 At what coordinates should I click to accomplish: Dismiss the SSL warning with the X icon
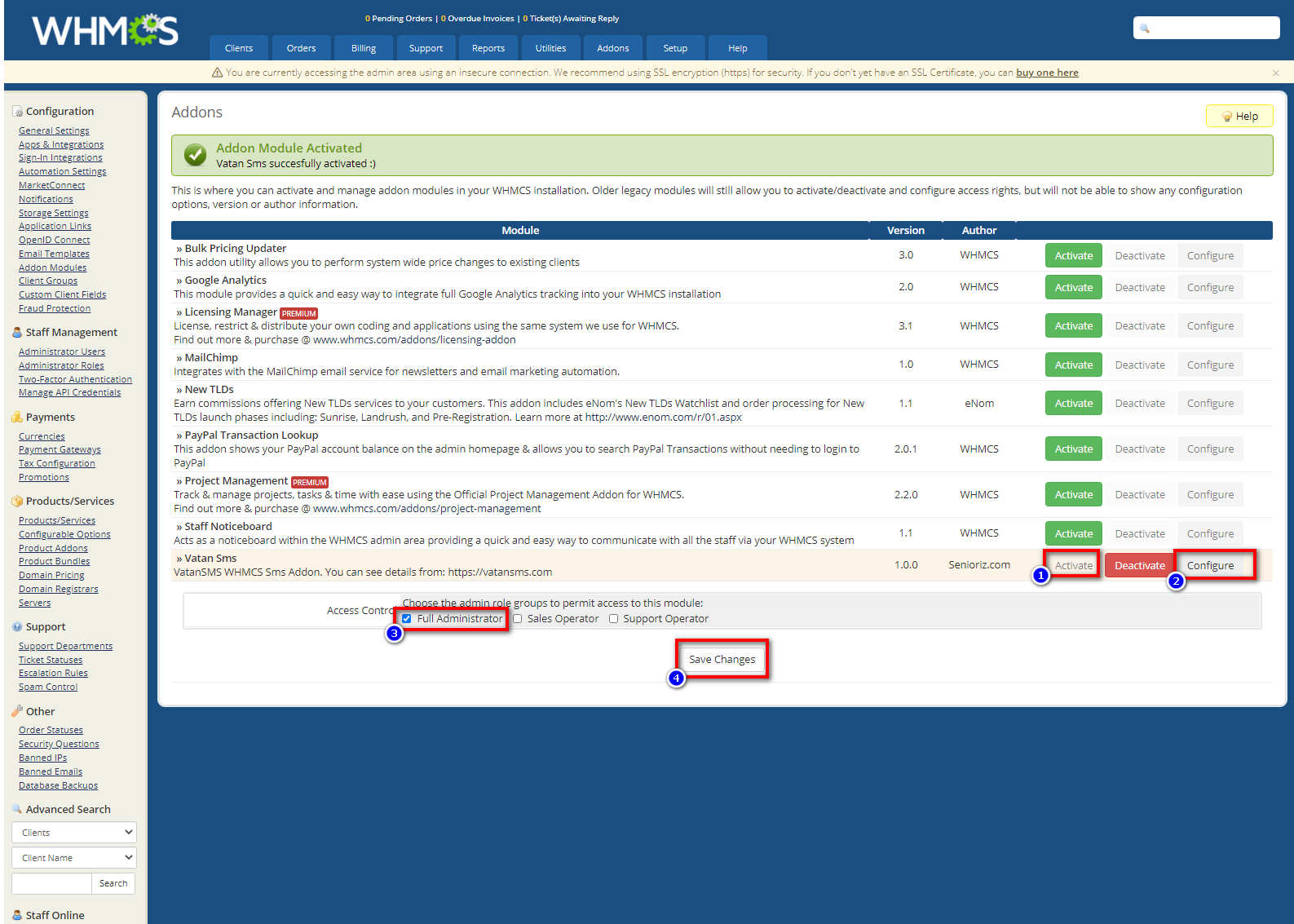1275,73
